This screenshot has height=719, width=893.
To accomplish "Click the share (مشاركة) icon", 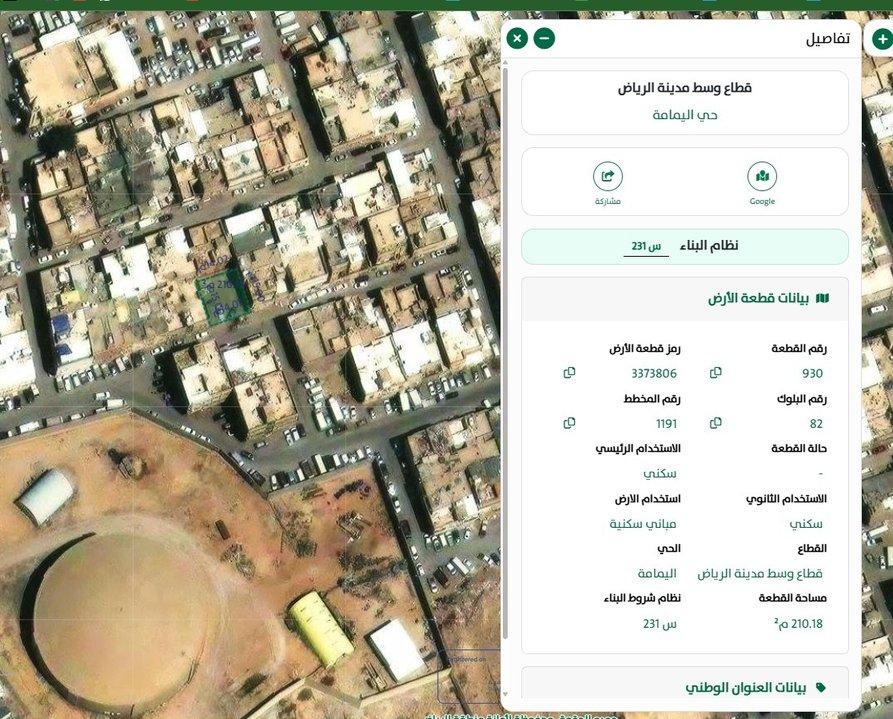I will (x=607, y=178).
